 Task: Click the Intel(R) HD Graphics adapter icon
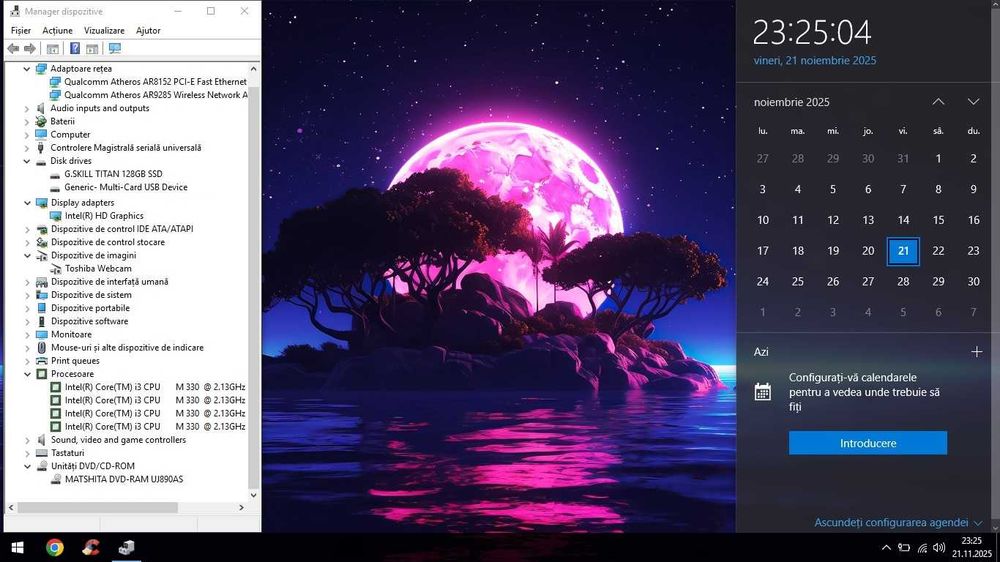(55, 216)
